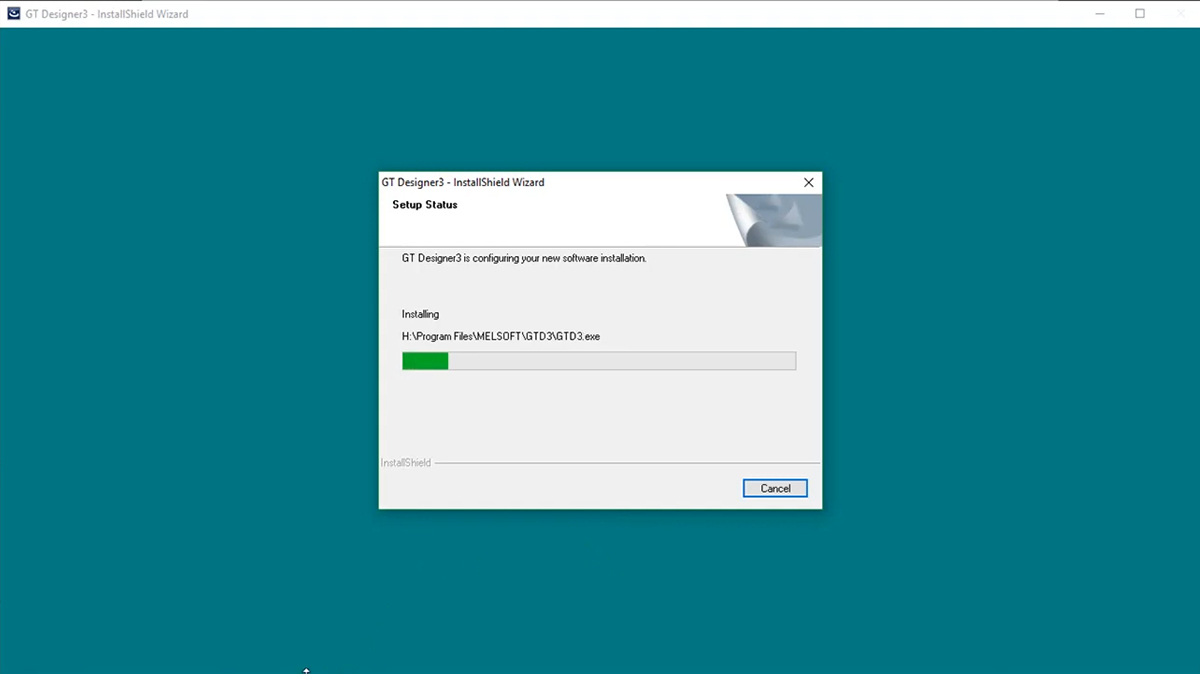Click the 'Setup Status' heading

(425, 205)
